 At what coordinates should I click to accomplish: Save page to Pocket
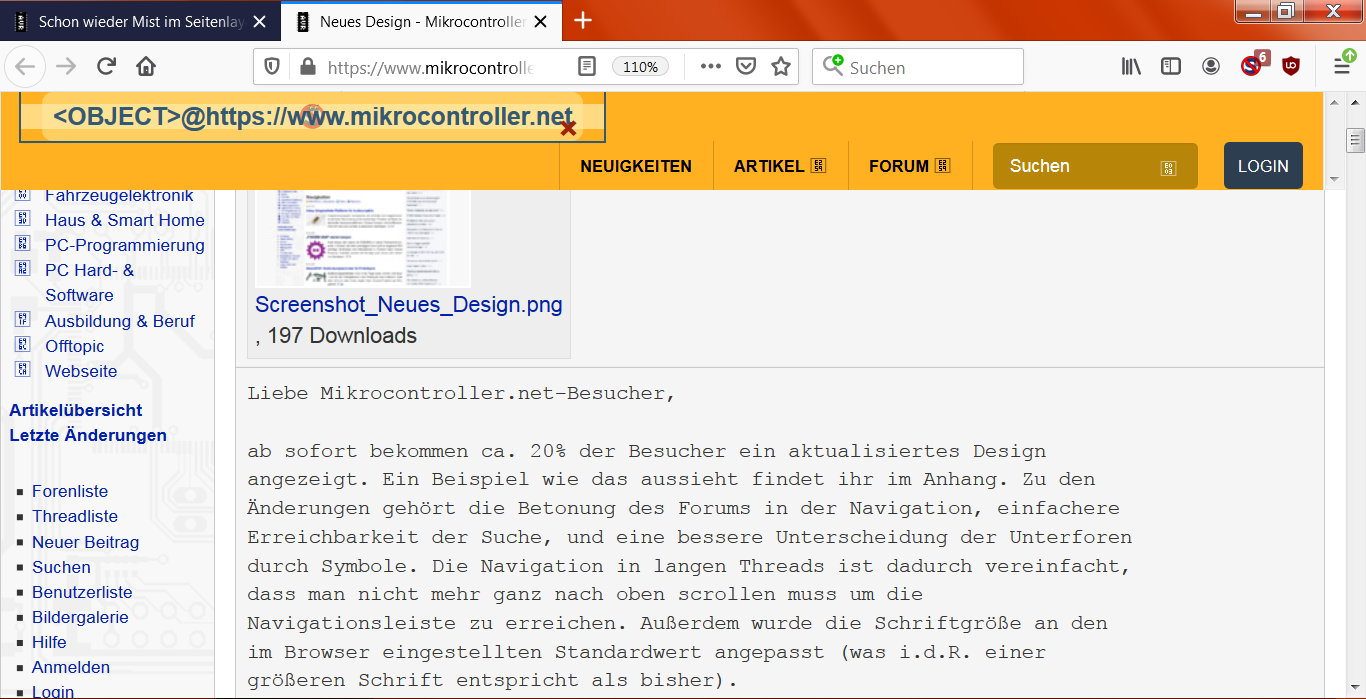pyautogui.click(x=746, y=67)
